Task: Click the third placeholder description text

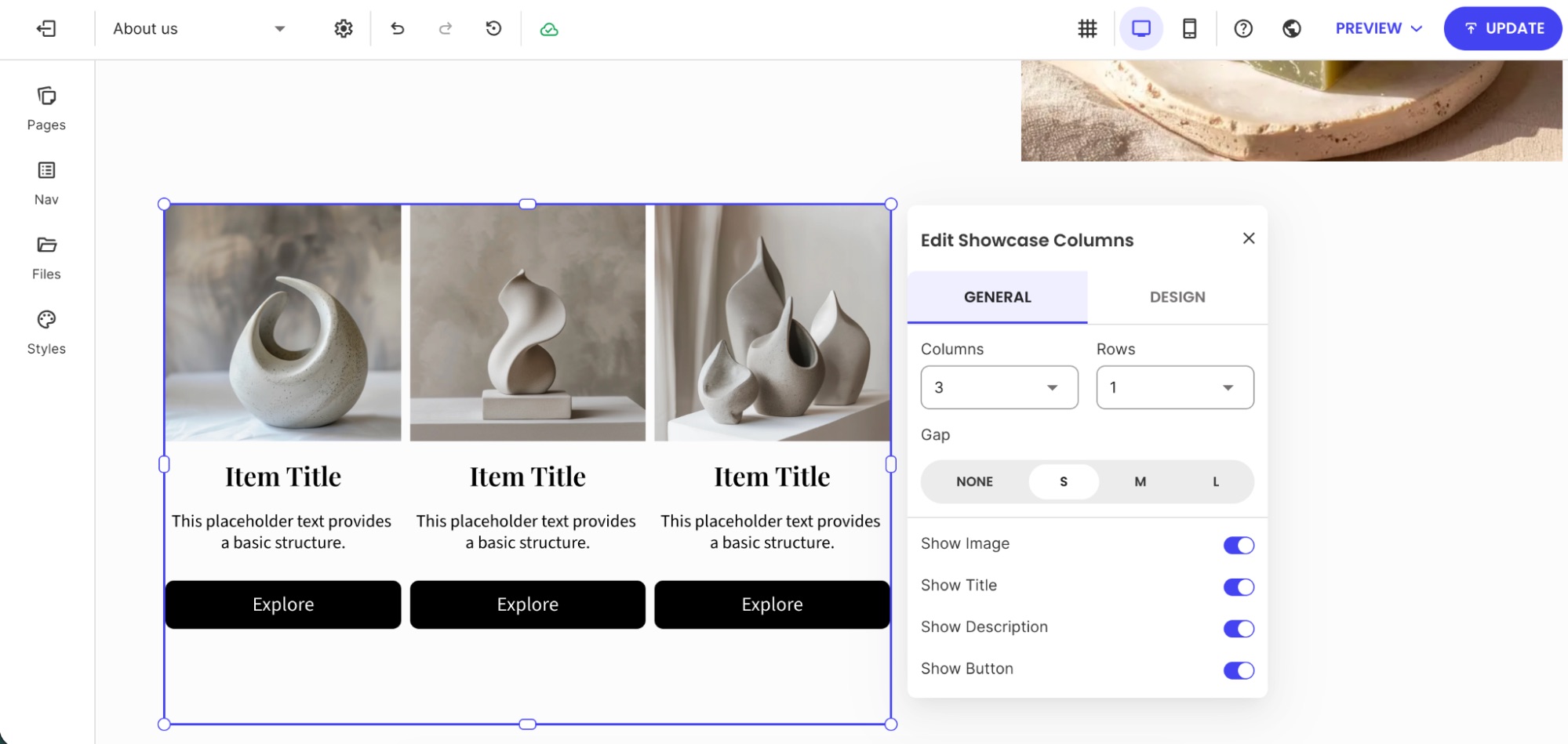Action: point(771,532)
